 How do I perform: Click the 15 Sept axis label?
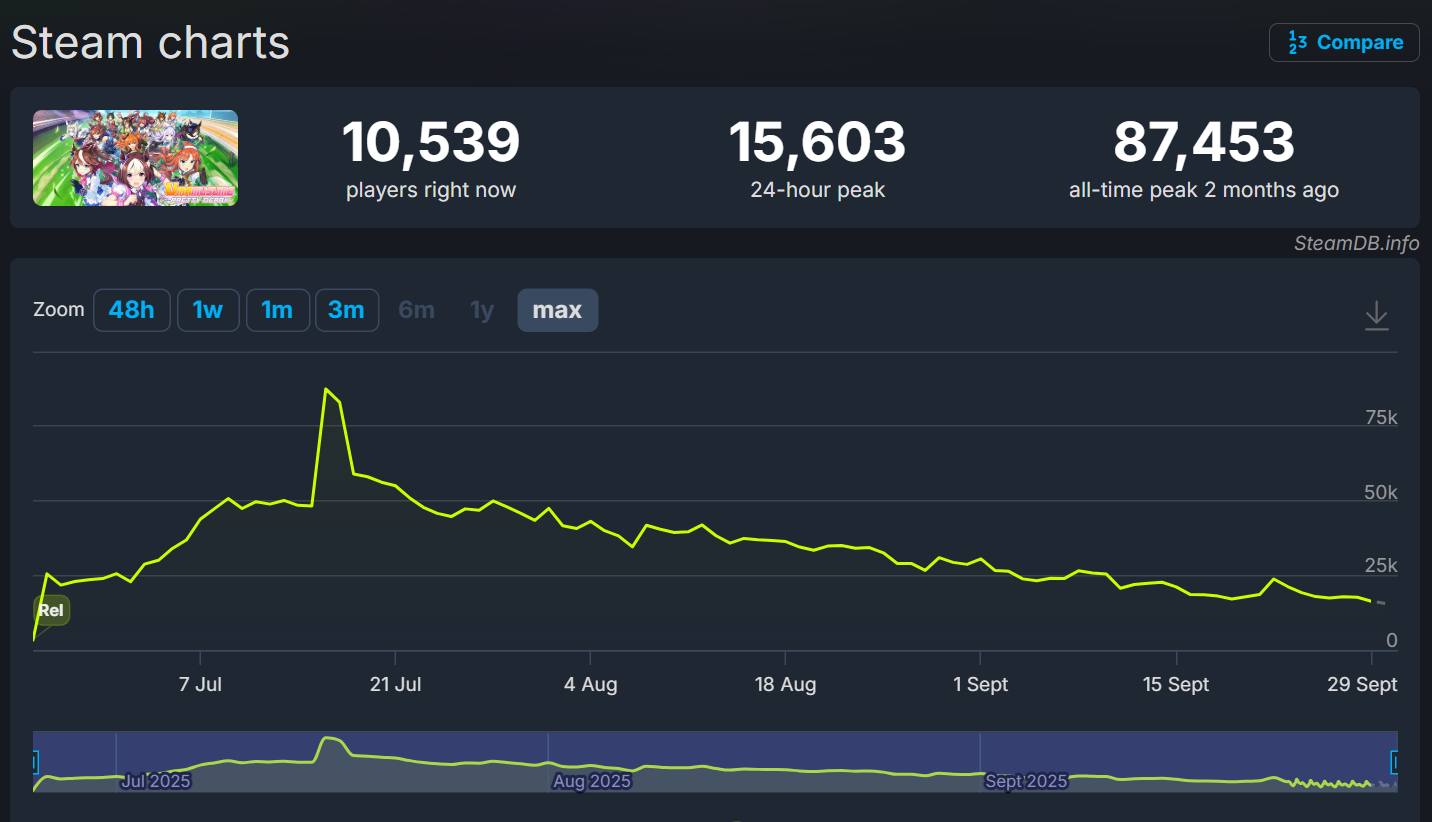coord(1176,685)
